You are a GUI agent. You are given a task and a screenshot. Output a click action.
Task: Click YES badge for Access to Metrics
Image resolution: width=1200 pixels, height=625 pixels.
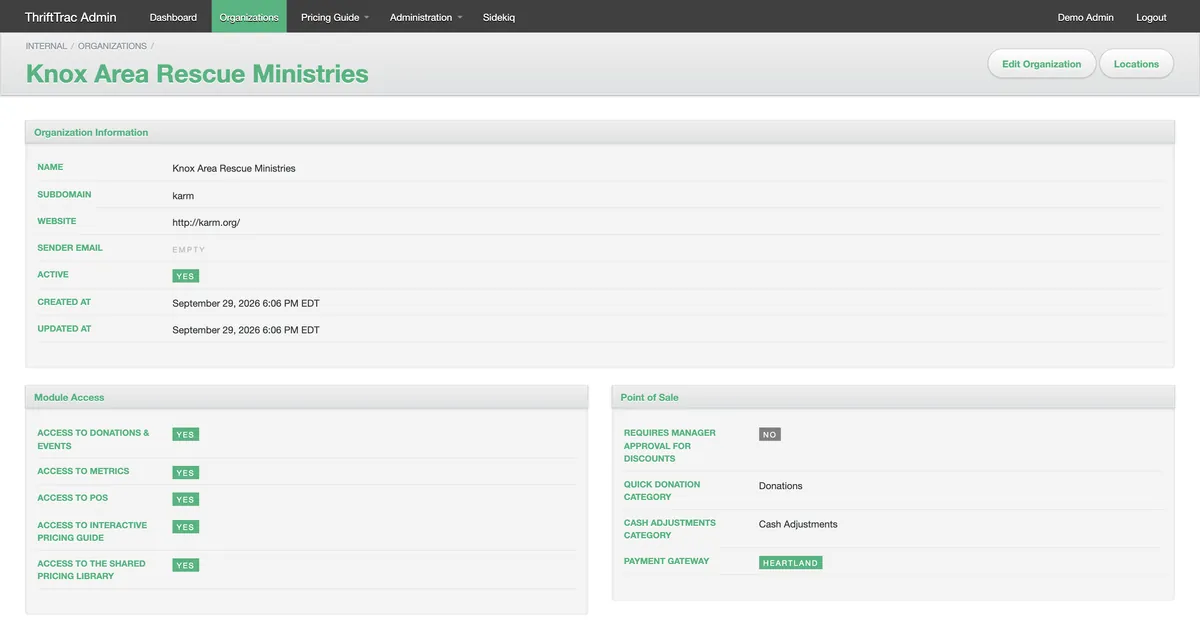tap(185, 473)
